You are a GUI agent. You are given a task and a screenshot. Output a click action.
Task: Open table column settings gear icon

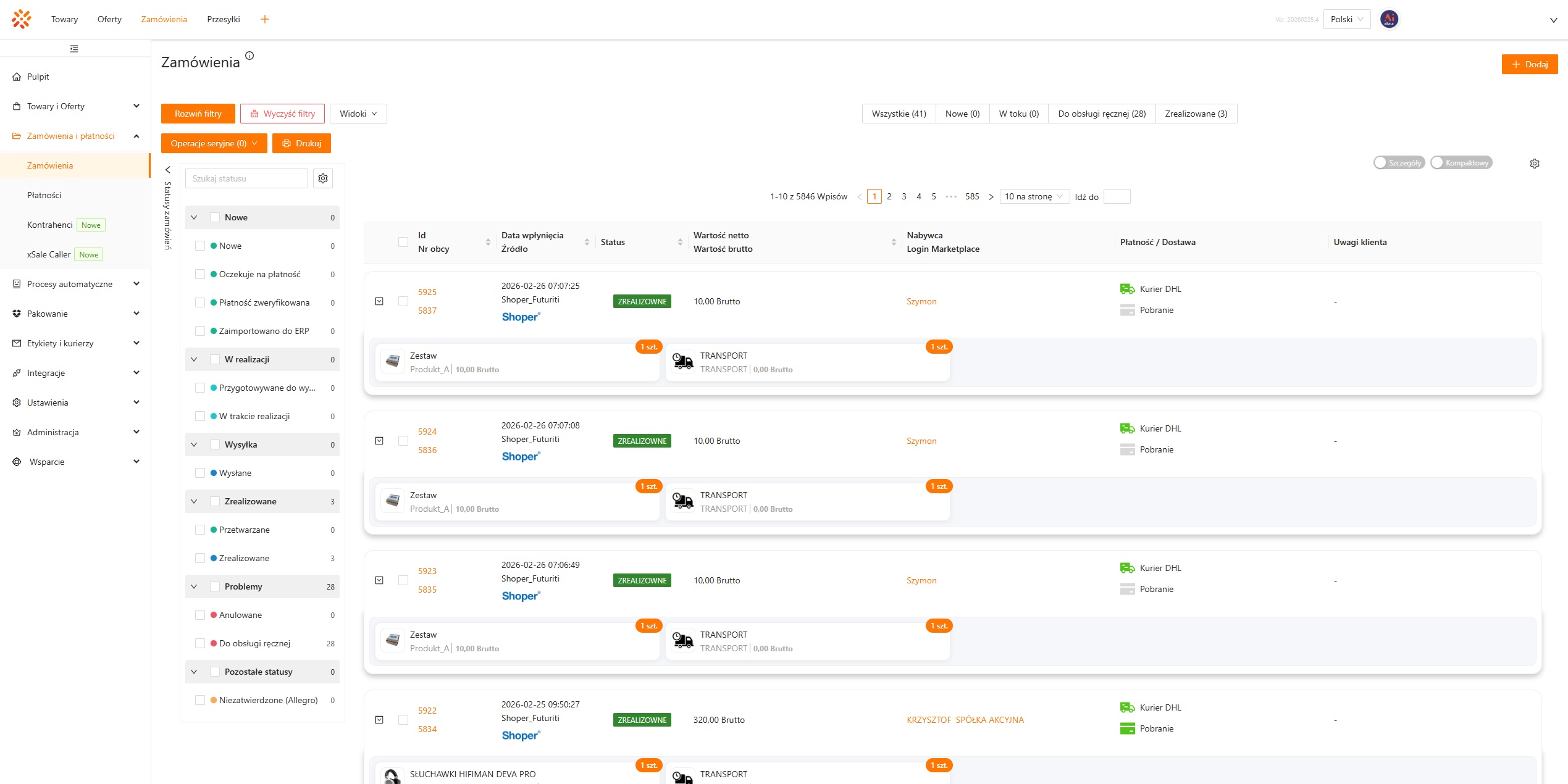tap(1534, 164)
